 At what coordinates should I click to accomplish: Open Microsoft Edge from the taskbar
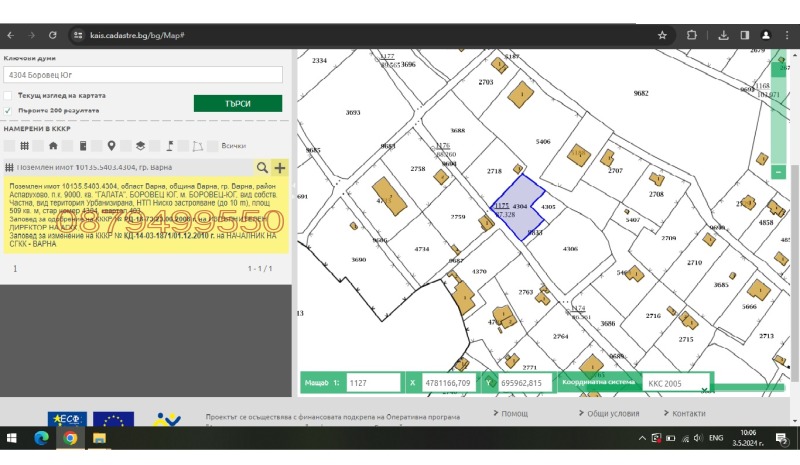[42, 438]
